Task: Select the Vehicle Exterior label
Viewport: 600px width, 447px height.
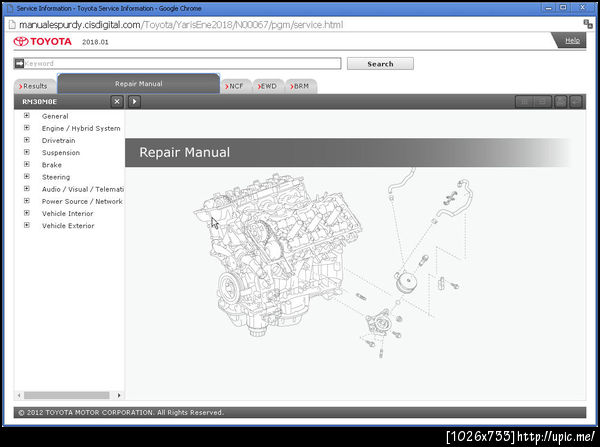Action: click(x=68, y=226)
